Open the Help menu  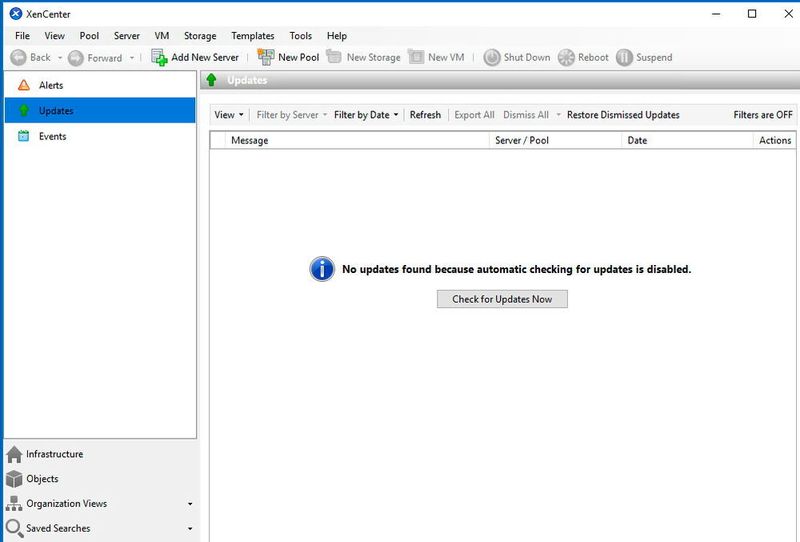coord(337,36)
